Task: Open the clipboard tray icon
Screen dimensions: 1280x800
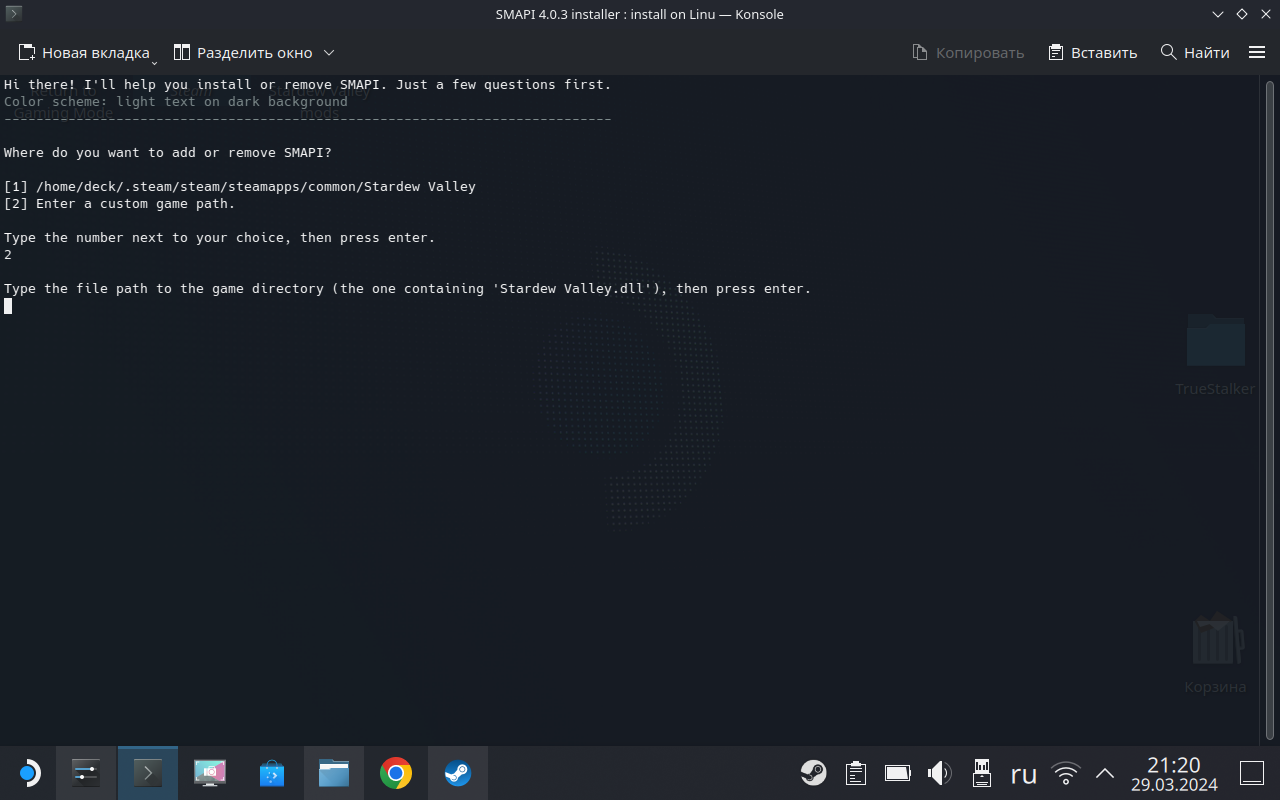Action: (855, 773)
